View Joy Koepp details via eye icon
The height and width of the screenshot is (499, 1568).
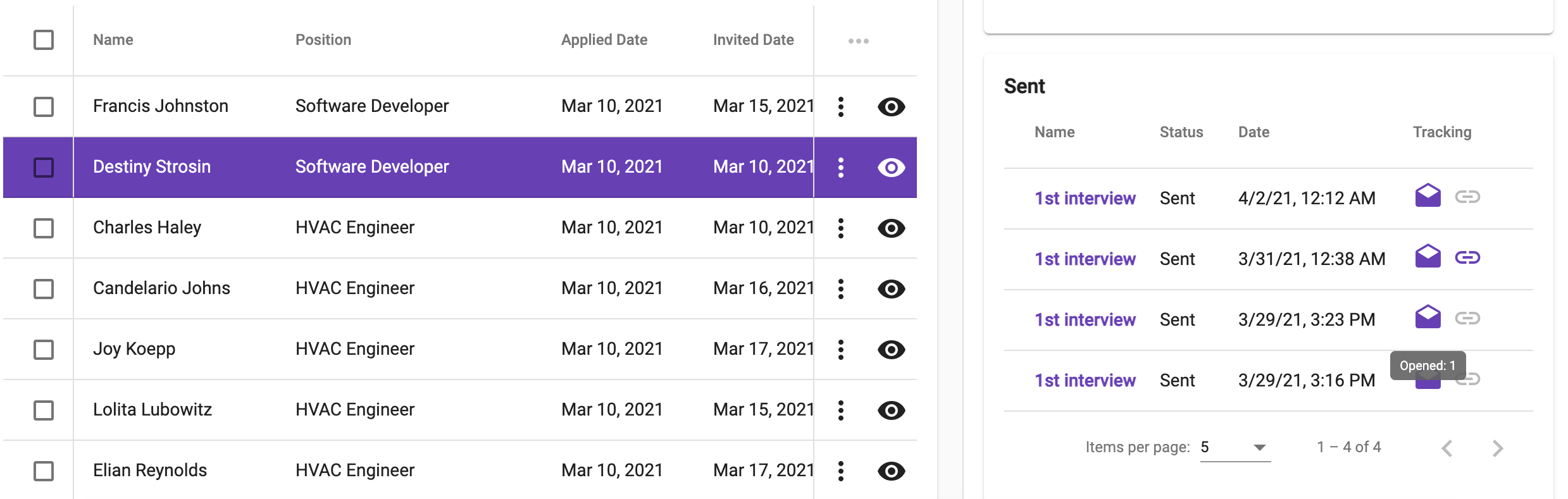point(891,350)
